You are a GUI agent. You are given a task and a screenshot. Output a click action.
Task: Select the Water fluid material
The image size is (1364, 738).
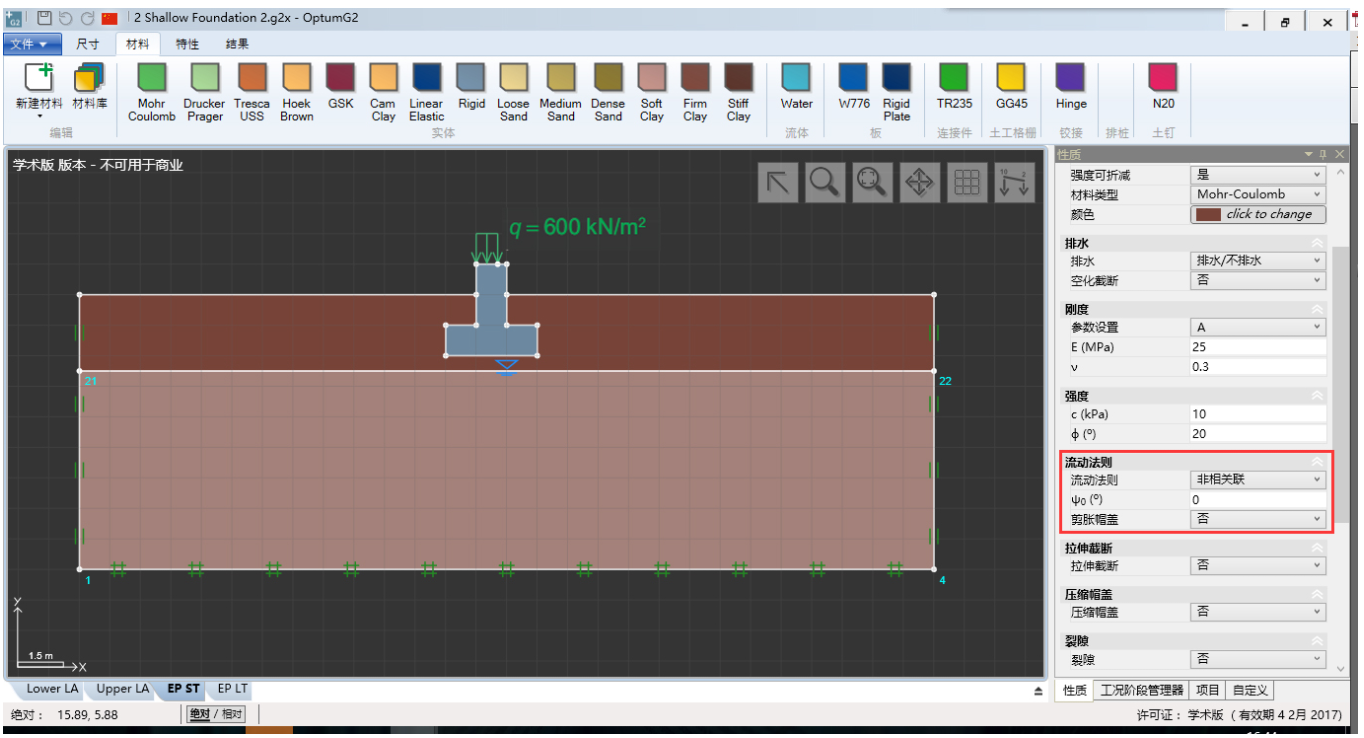796,78
